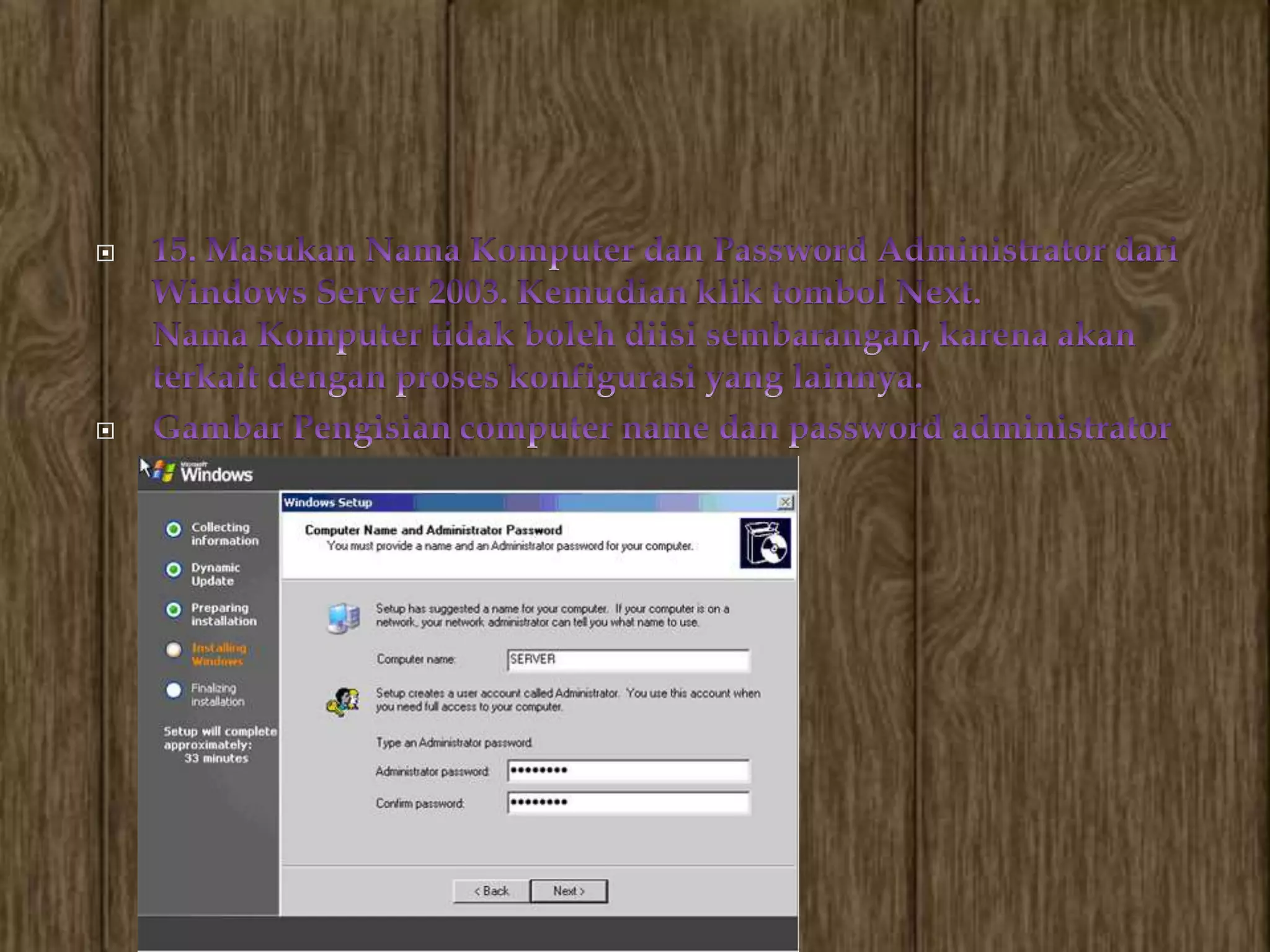Click the Computer name field containing SERVER
The width and height of the screenshot is (1270, 952).
(x=628, y=659)
